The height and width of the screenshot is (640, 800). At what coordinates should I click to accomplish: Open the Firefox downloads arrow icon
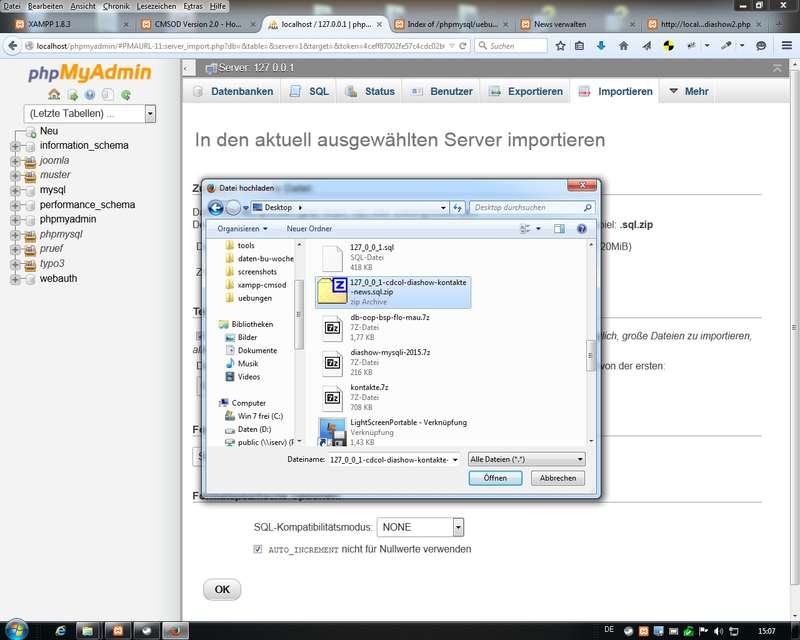click(601, 46)
